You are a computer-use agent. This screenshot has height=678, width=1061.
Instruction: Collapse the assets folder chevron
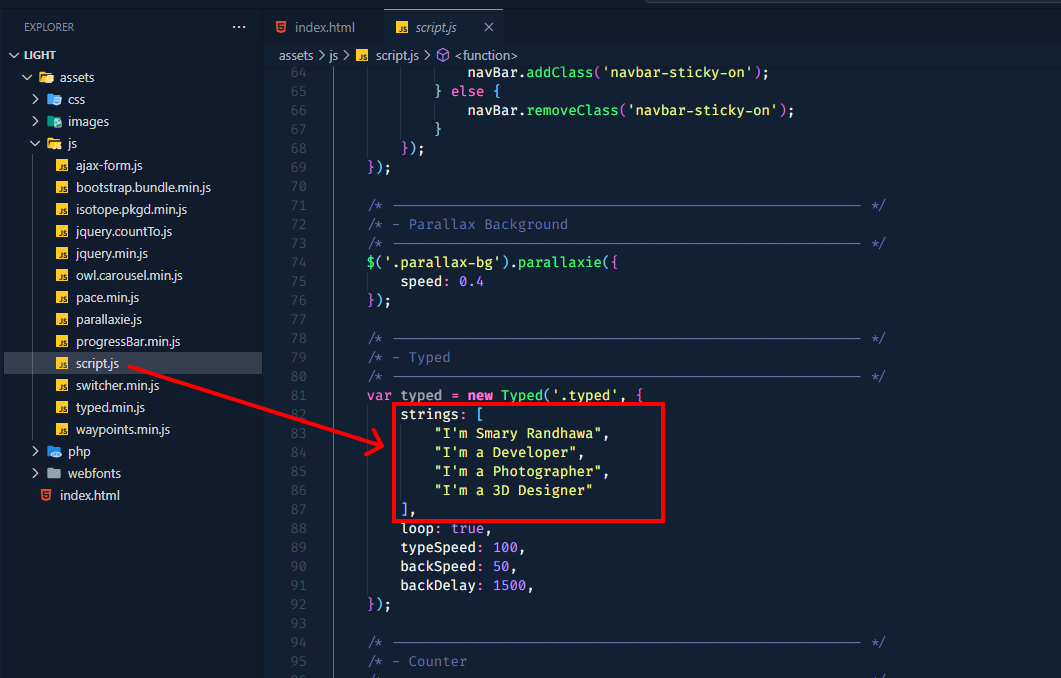pos(27,77)
